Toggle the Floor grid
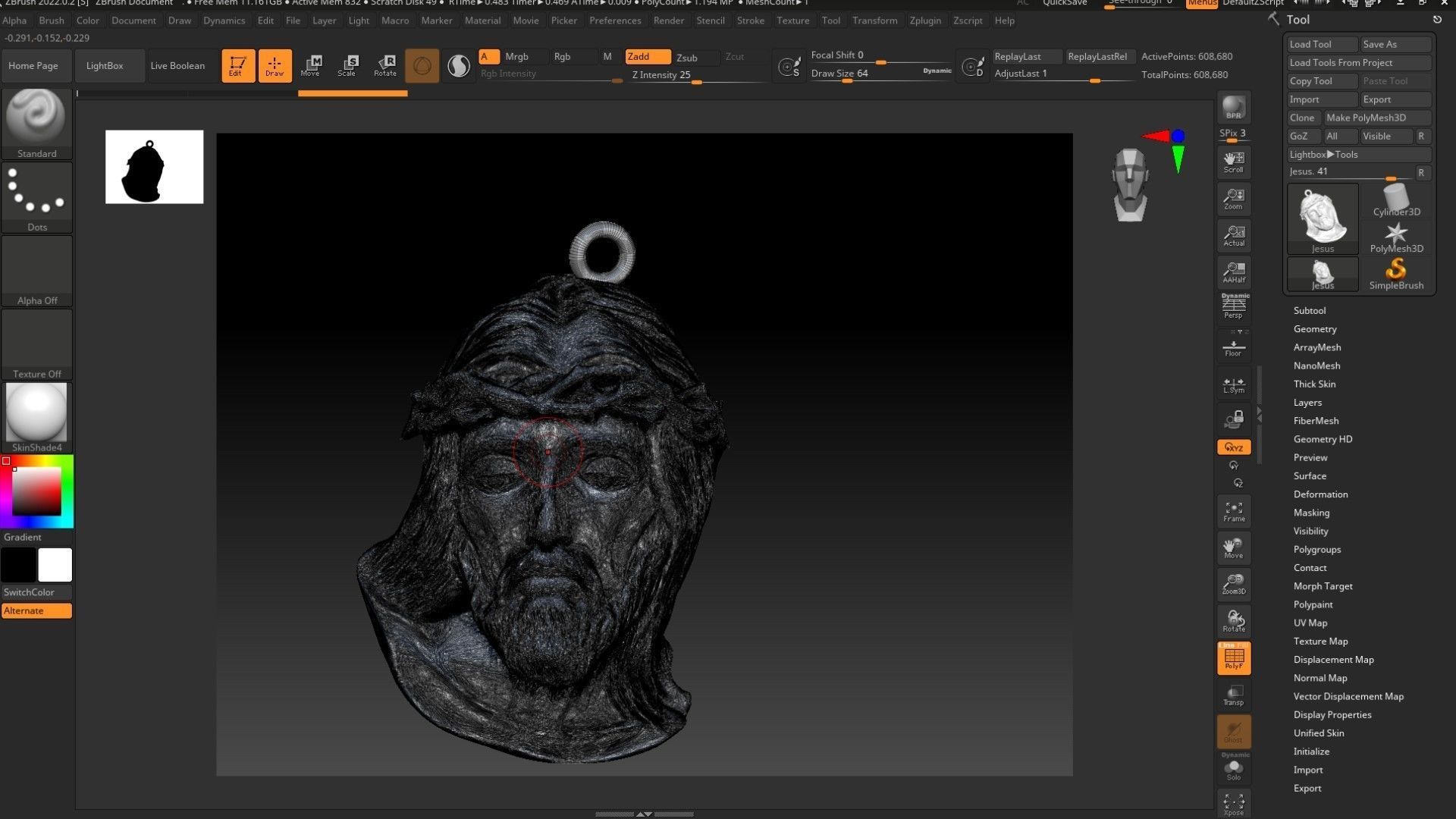Viewport: 1456px width, 819px height. (x=1234, y=347)
